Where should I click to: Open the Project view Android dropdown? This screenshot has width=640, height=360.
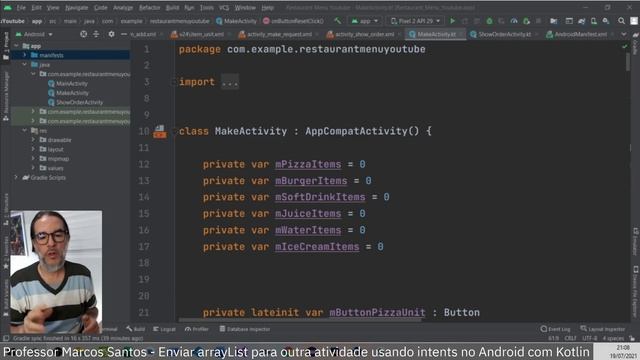click(34, 34)
